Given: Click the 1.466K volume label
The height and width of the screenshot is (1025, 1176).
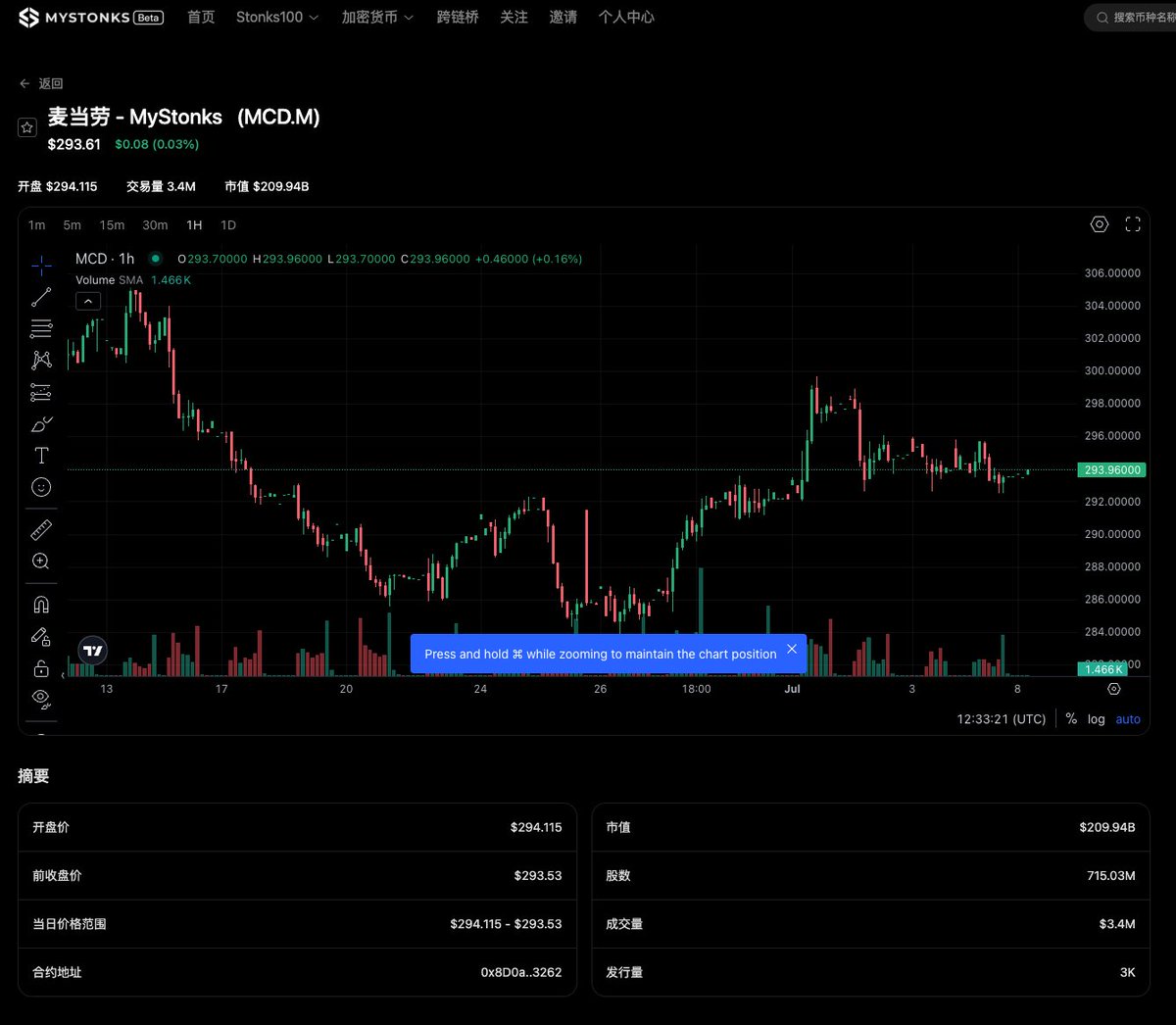Looking at the screenshot, I should [x=1103, y=669].
